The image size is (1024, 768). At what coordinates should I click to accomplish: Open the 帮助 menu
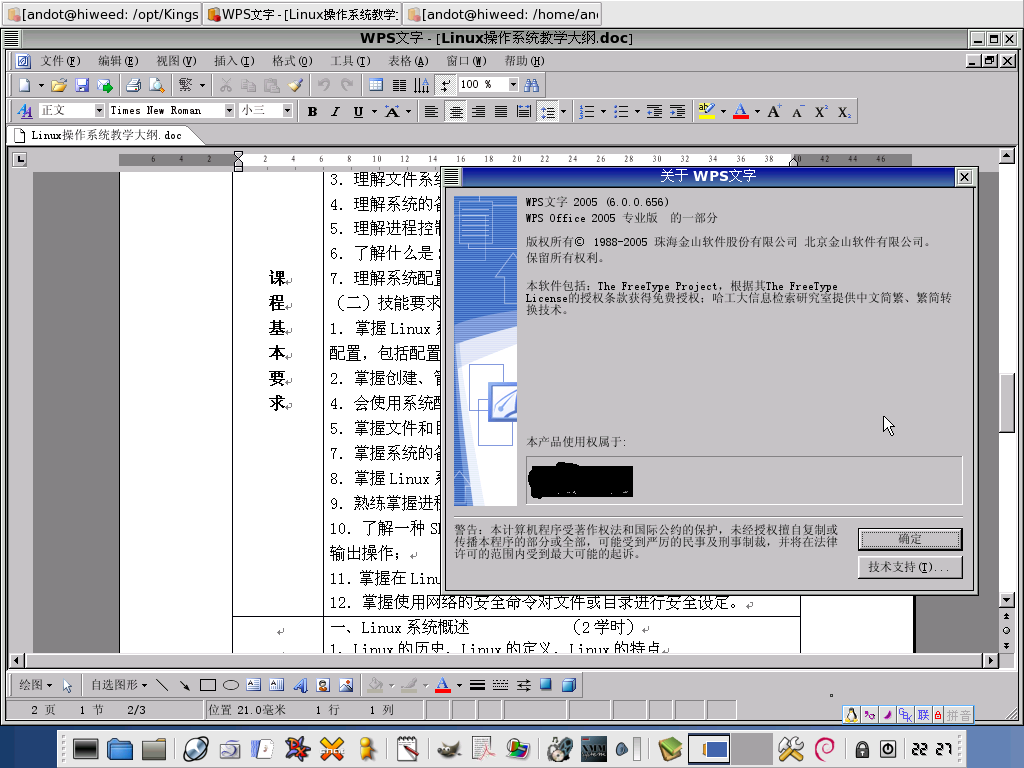pyautogui.click(x=524, y=61)
